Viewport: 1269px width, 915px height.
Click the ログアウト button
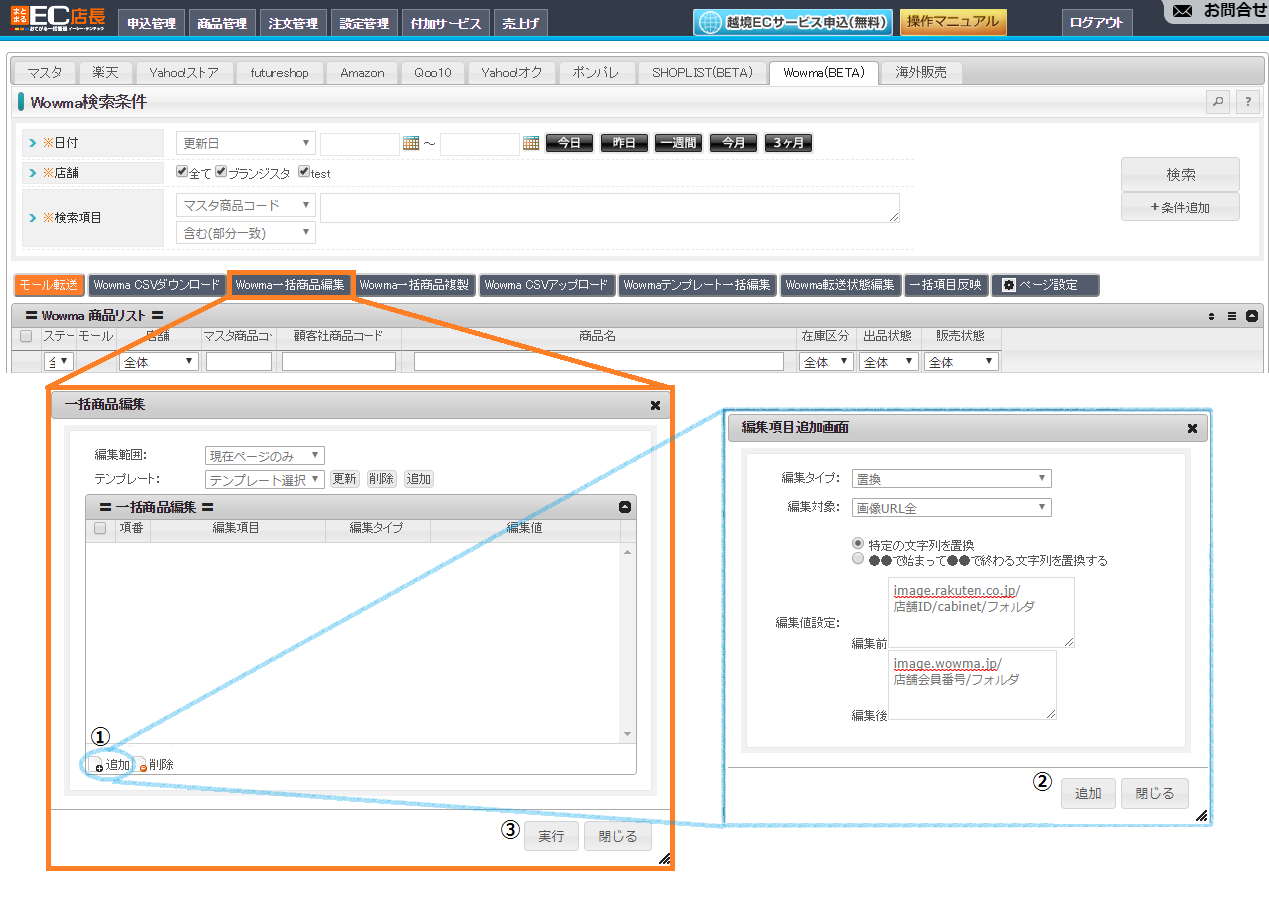[1097, 23]
